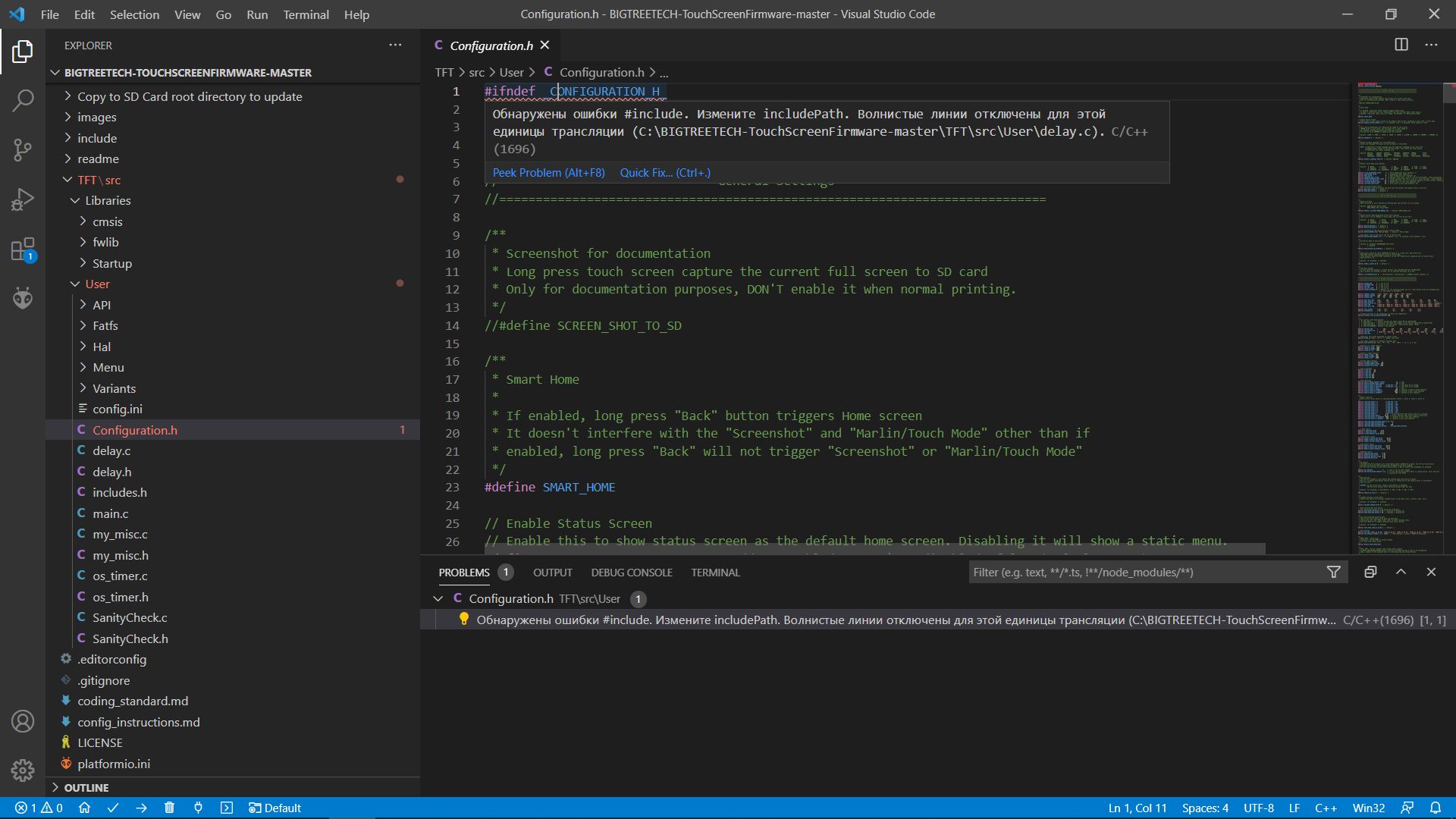Click the PlatformIO Upload arrow icon
The image size is (1456, 819).
141,808
